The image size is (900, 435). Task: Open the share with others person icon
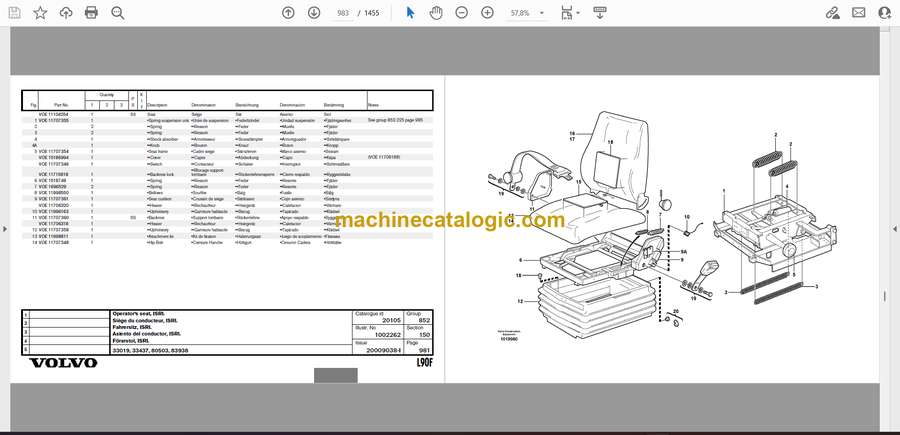[885, 13]
